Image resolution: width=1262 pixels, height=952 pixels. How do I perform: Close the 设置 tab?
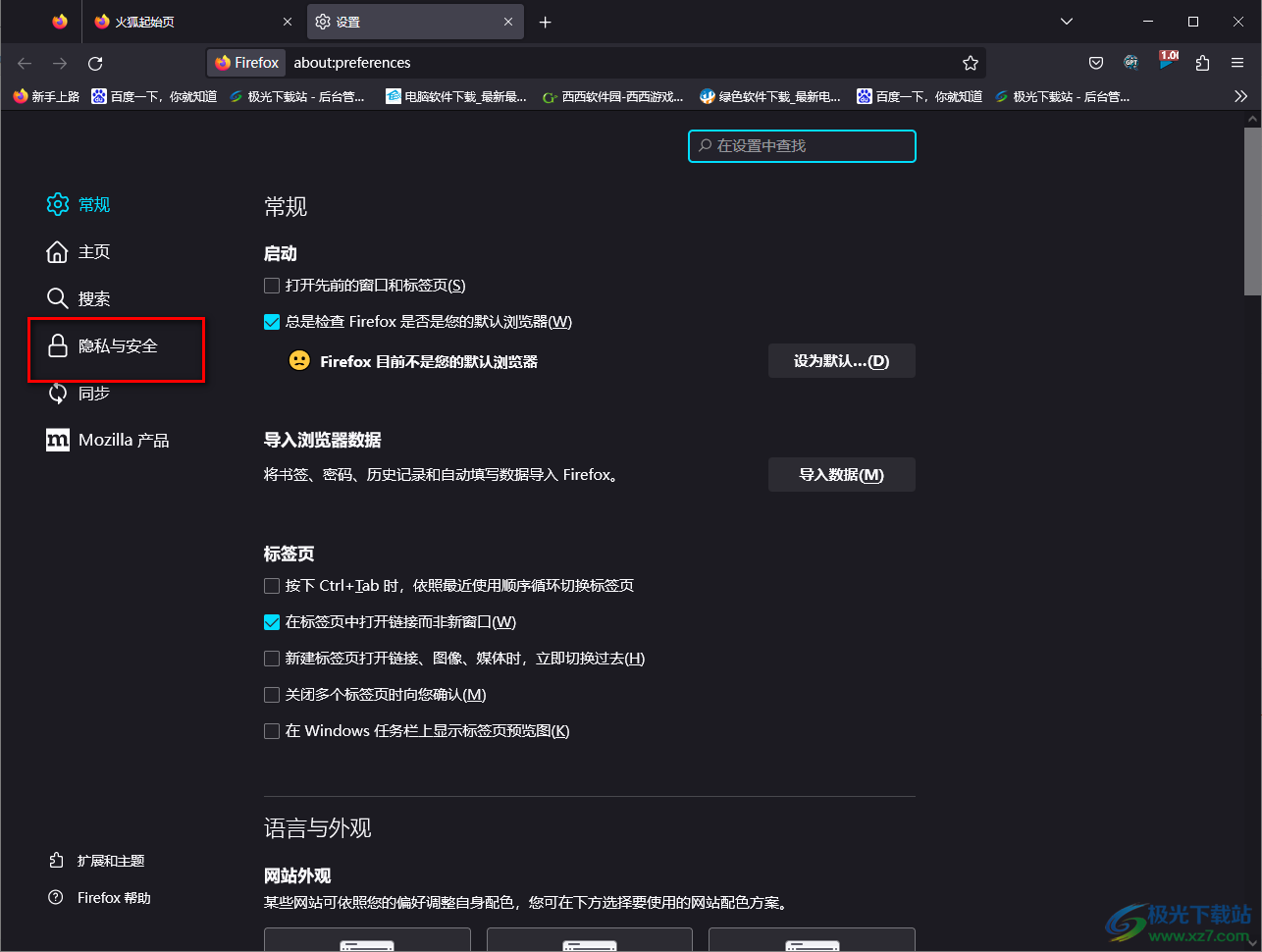[x=508, y=22]
